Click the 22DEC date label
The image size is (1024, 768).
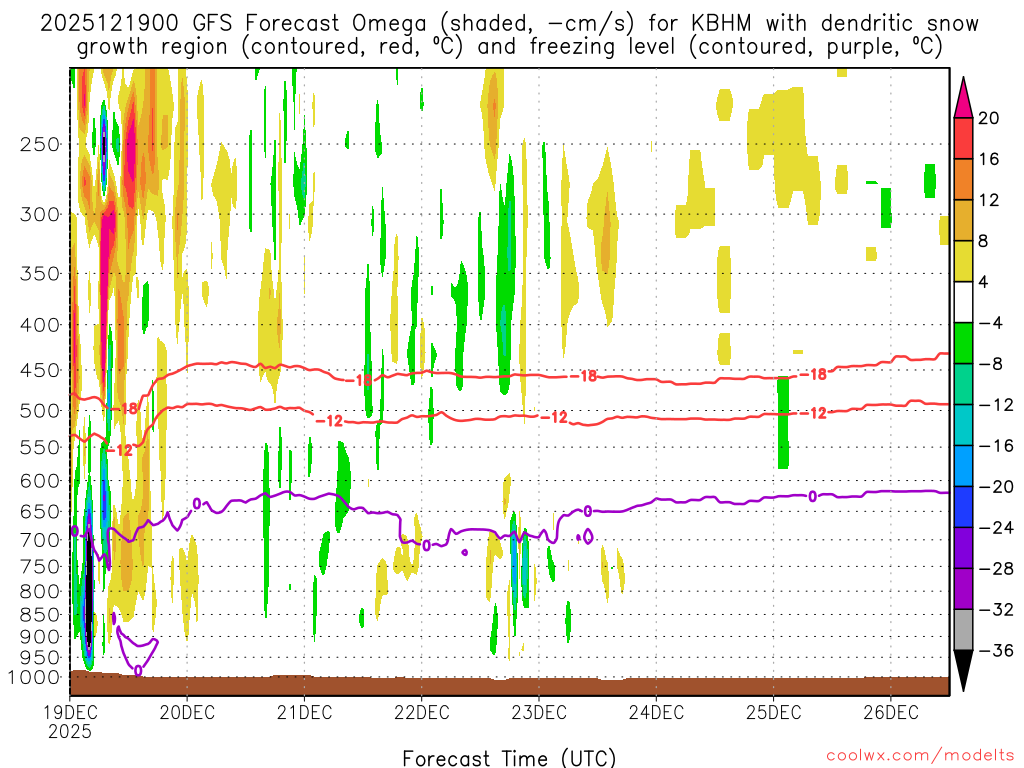422,712
